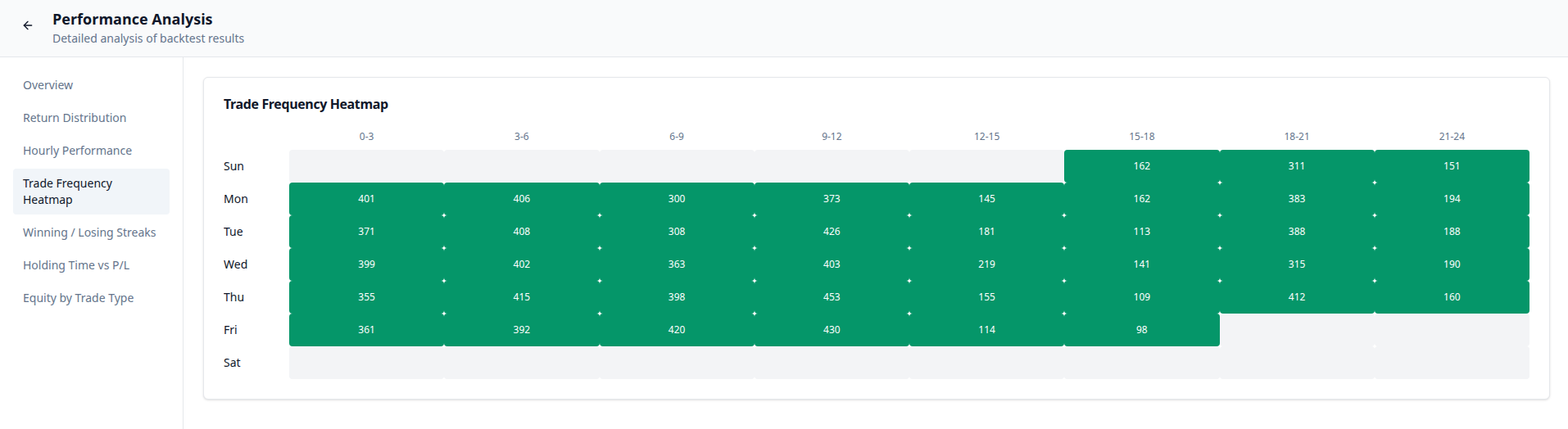Click the empty Sunday 9-12 cell

point(832,166)
